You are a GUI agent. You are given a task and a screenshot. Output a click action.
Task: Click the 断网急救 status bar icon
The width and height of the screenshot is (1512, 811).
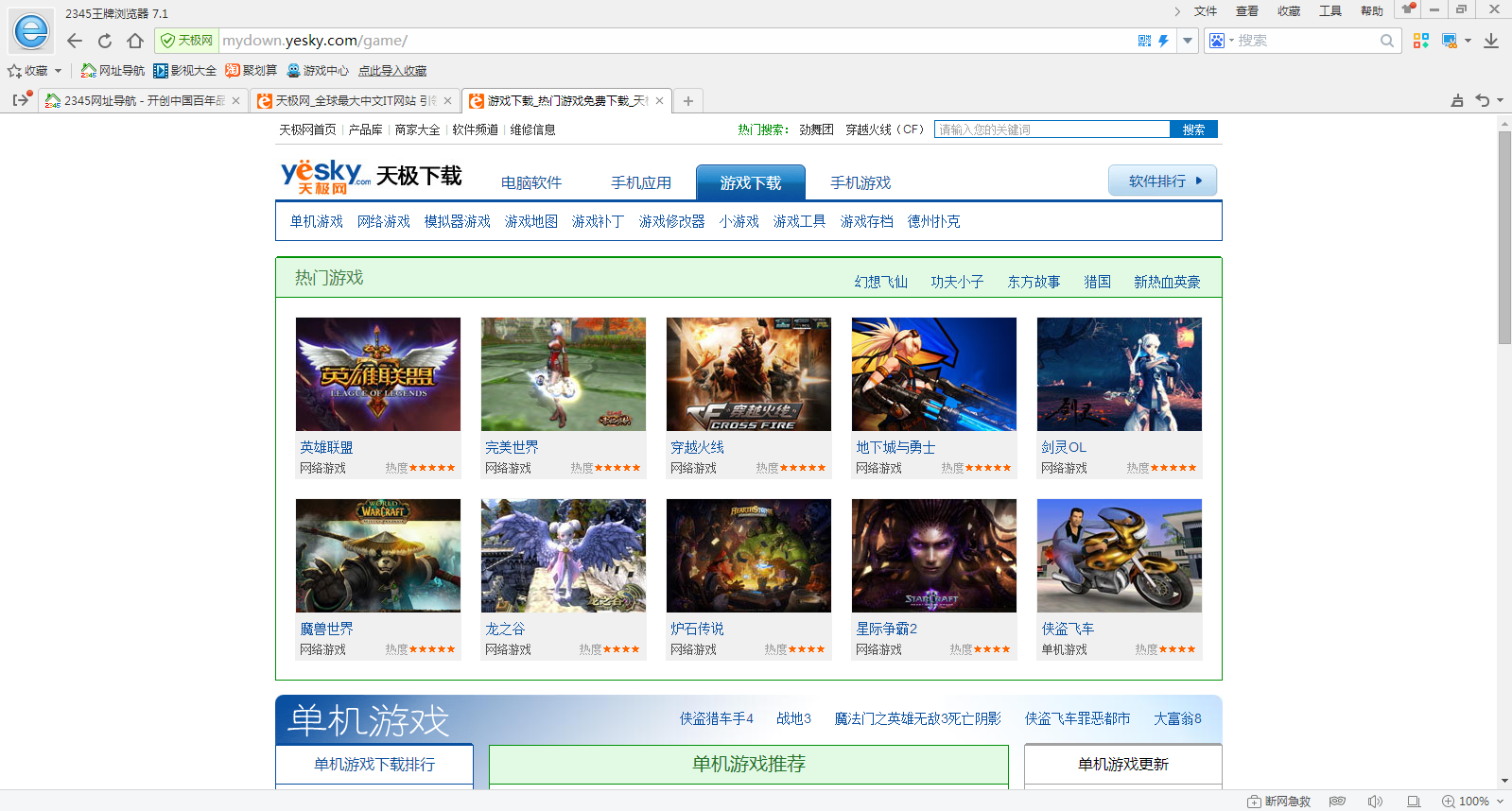tap(1278, 802)
